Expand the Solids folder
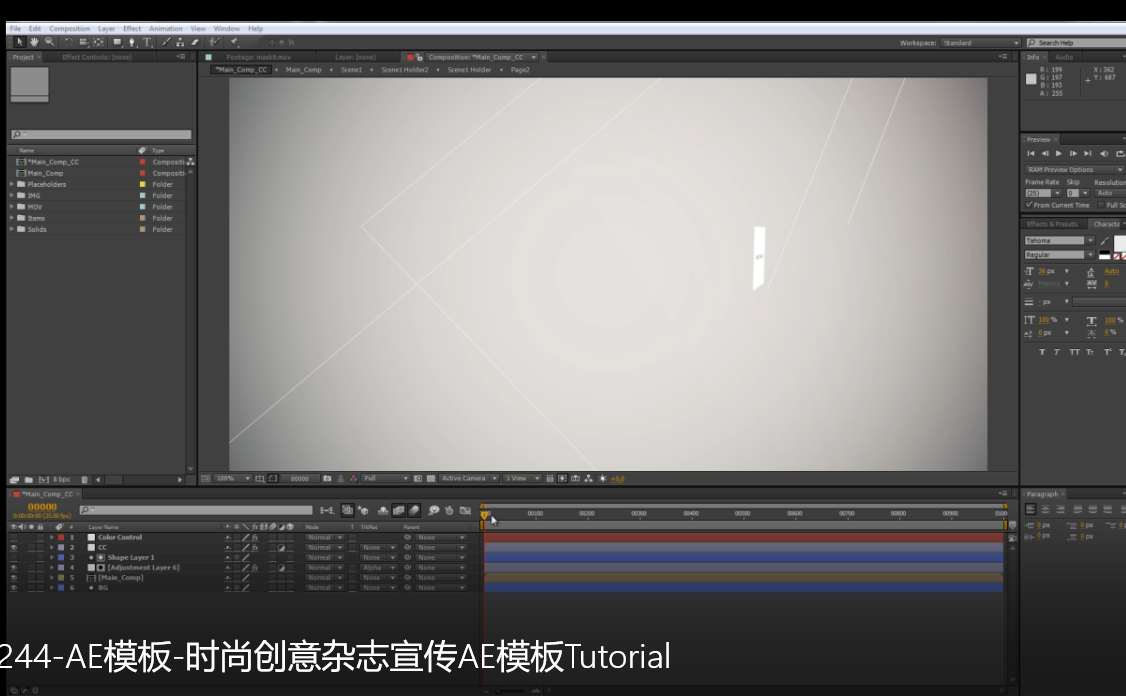Viewport: 1126px width, 696px height. (11, 229)
